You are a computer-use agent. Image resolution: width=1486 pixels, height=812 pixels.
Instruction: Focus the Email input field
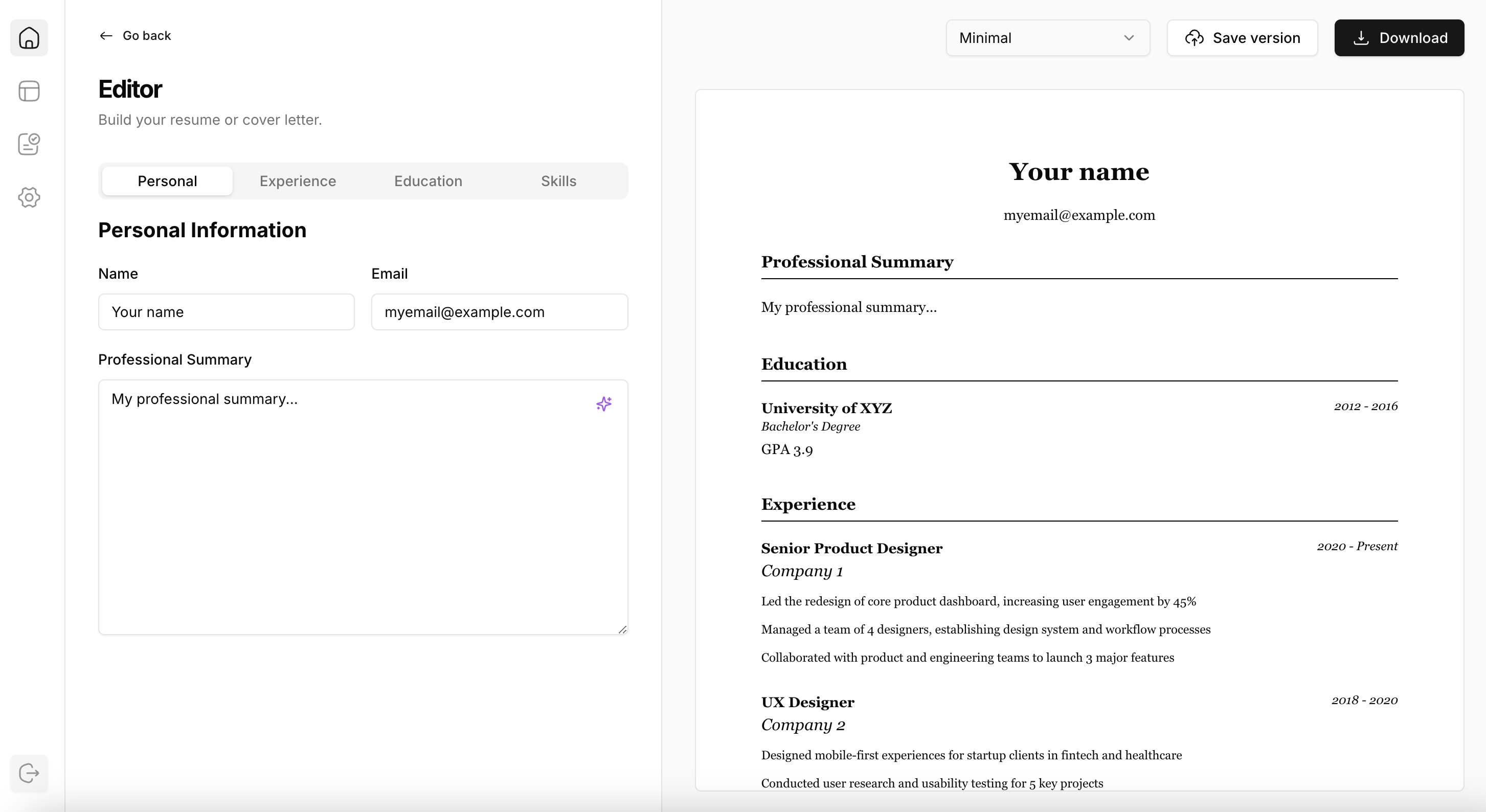point(500,312)
